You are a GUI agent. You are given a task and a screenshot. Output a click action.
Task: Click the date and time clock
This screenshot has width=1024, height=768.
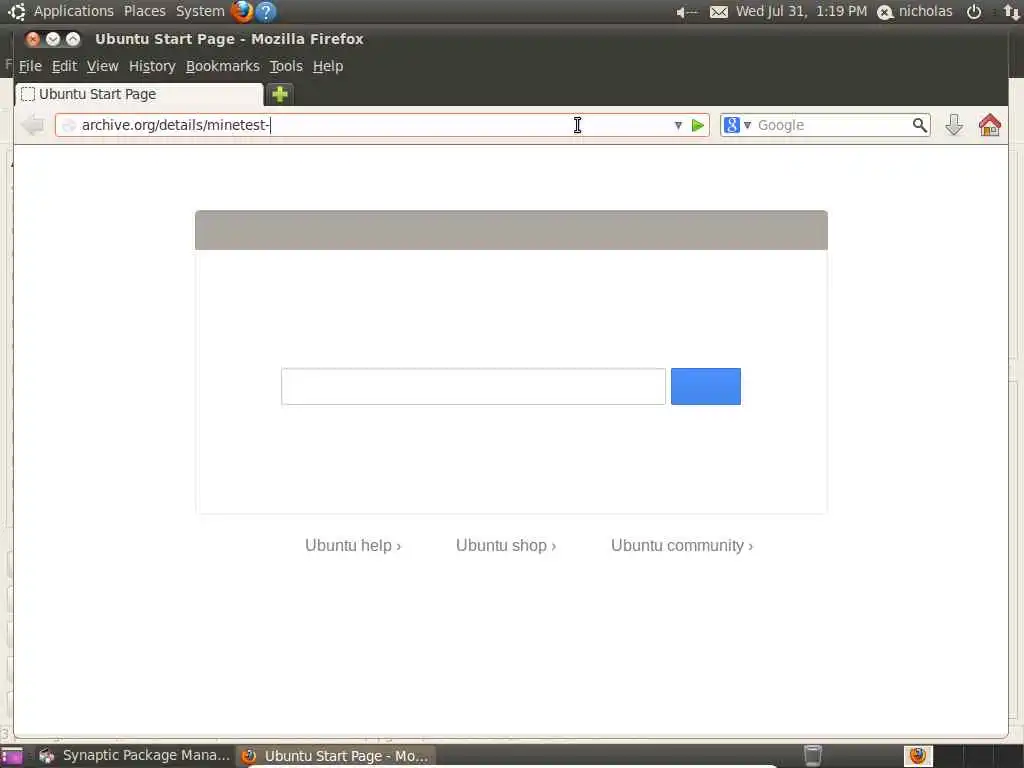[x=801, y=11]
